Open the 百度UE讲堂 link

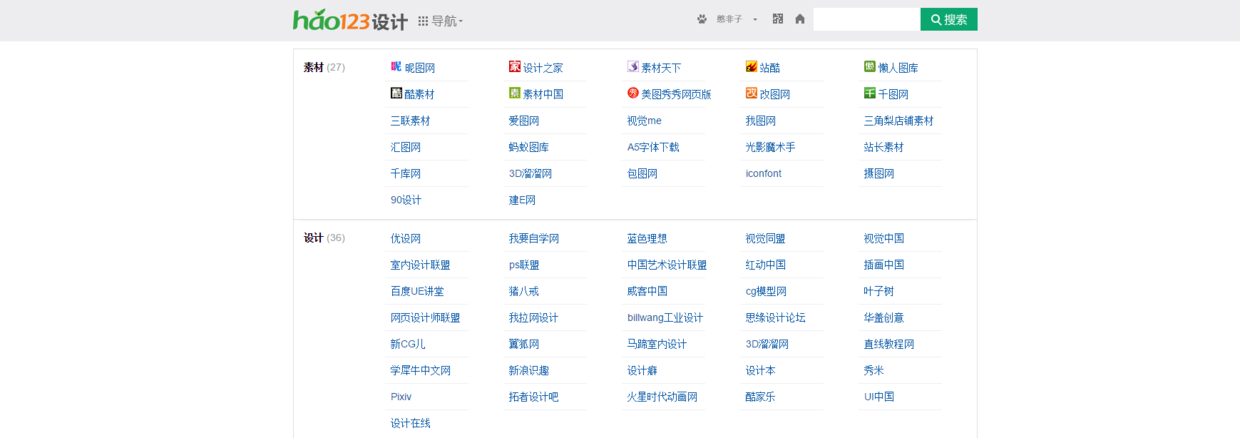click(x=417, y=291)
